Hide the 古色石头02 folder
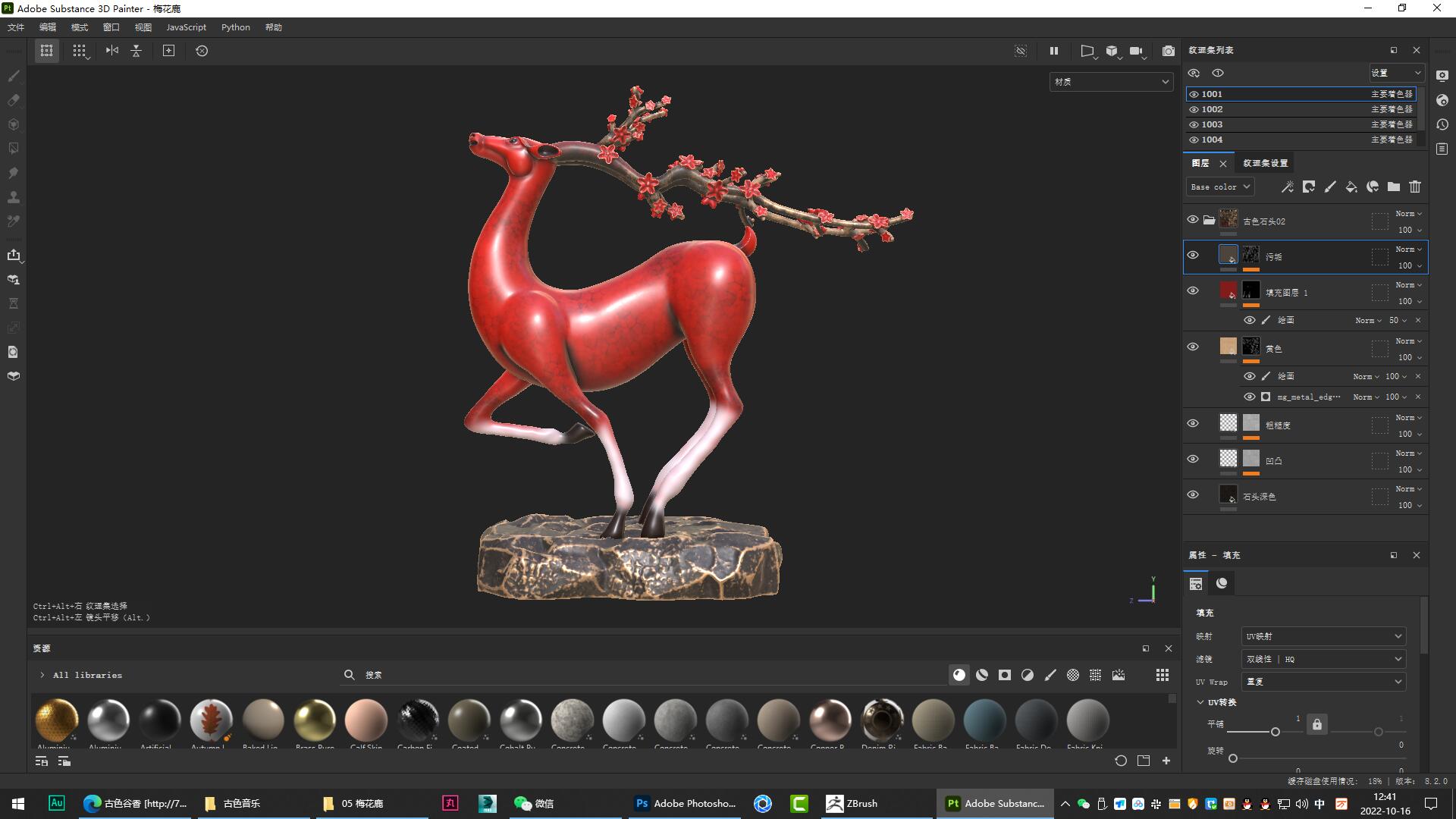This screenshot has width=1456, height=819. click(x=1193, y=219)
